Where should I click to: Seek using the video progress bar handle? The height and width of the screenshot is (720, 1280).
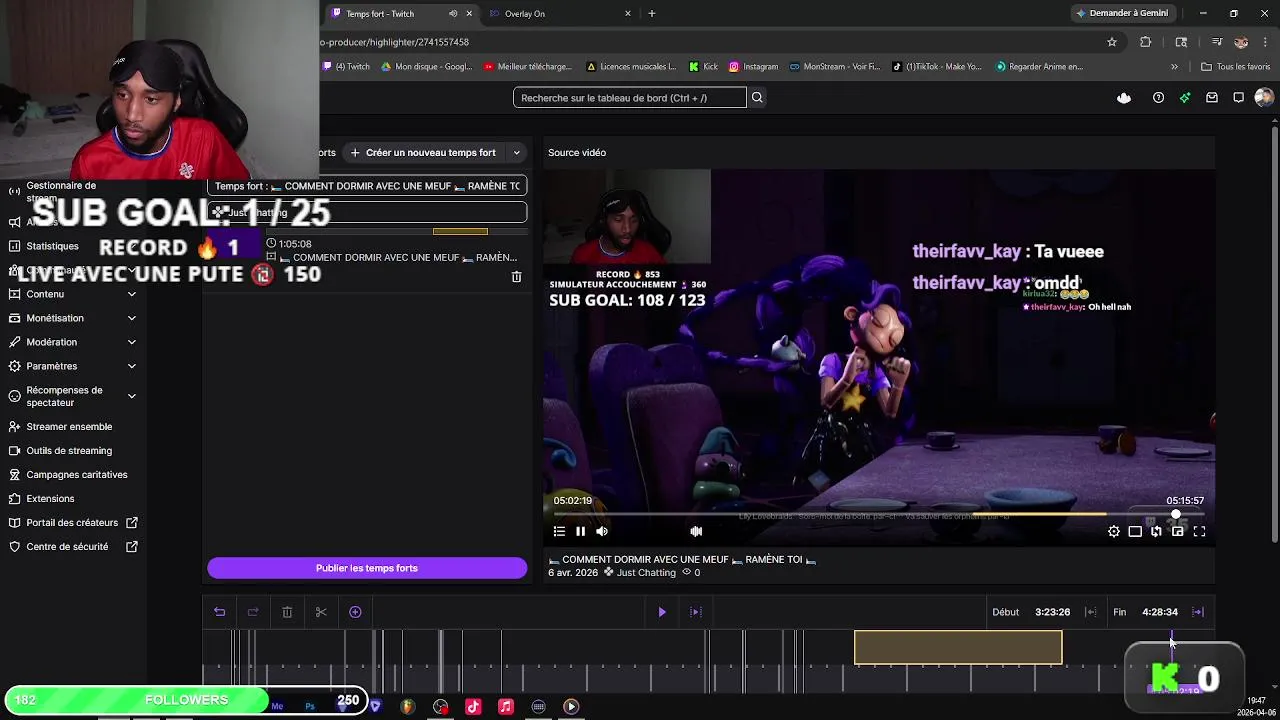click(x=1176, y=514)
